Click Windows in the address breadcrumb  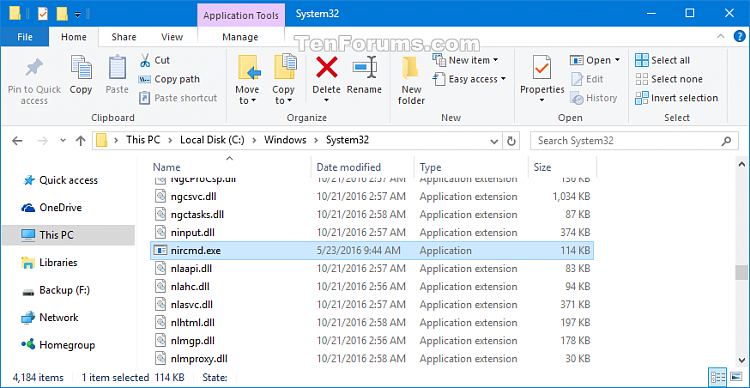285,140
